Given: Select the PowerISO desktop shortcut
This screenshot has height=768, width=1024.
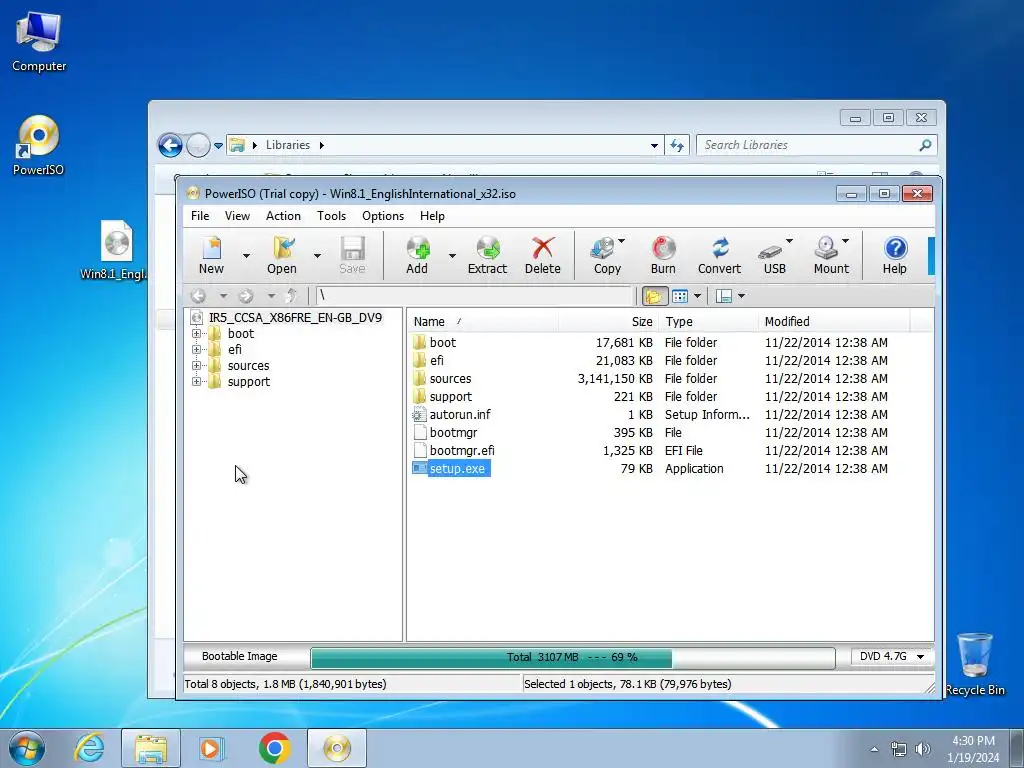Looking at the screenshot, I should (x=39, y=146).
